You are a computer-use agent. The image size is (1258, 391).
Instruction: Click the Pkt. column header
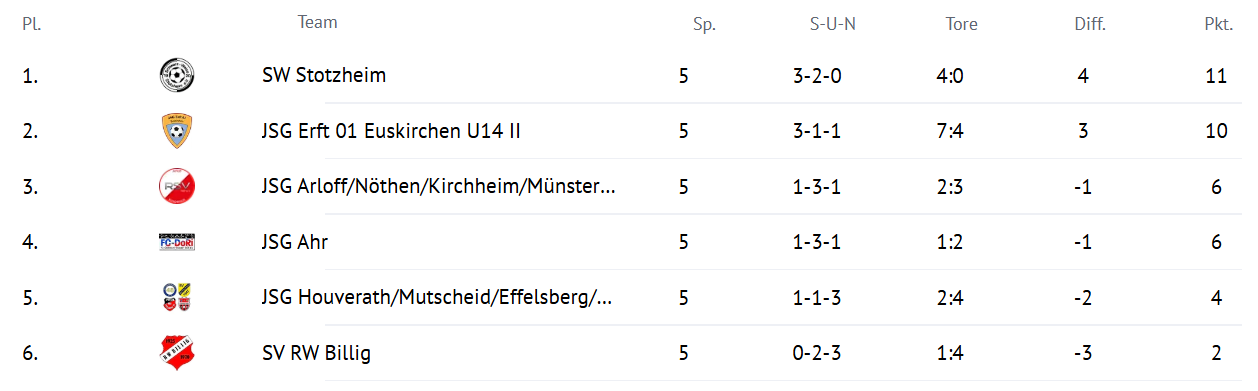[x=1218, y=25]
